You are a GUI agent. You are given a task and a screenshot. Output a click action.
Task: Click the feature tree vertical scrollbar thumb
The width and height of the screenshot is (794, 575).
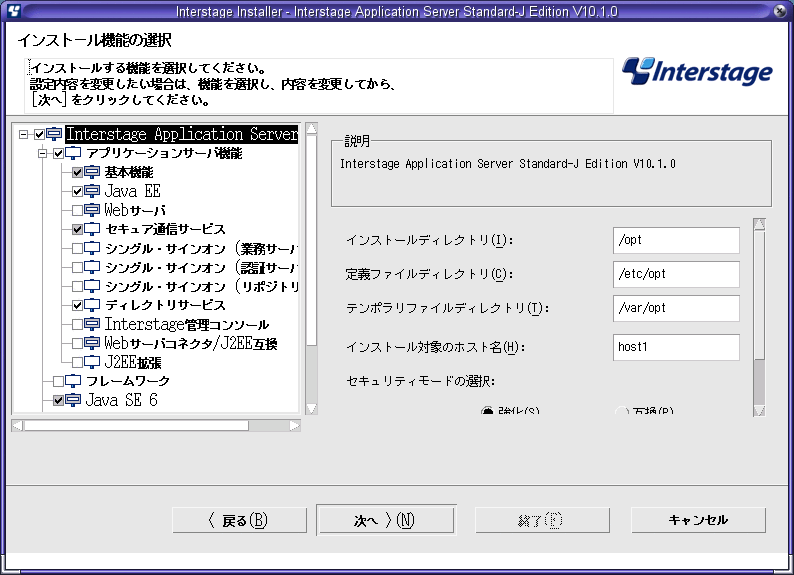pyautogui.click(x=312, y=240)
